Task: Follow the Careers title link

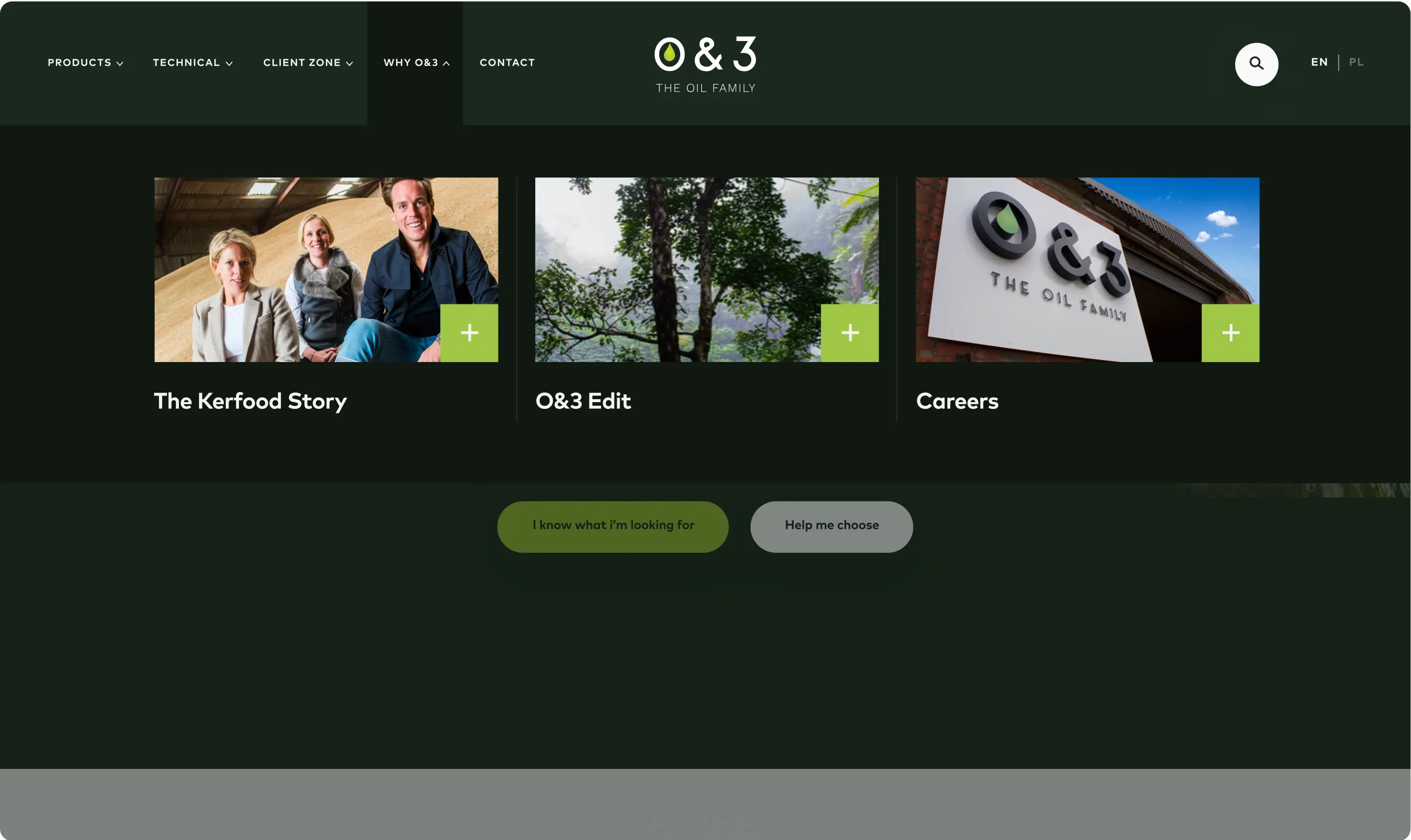Action: (x=957, y=401)
